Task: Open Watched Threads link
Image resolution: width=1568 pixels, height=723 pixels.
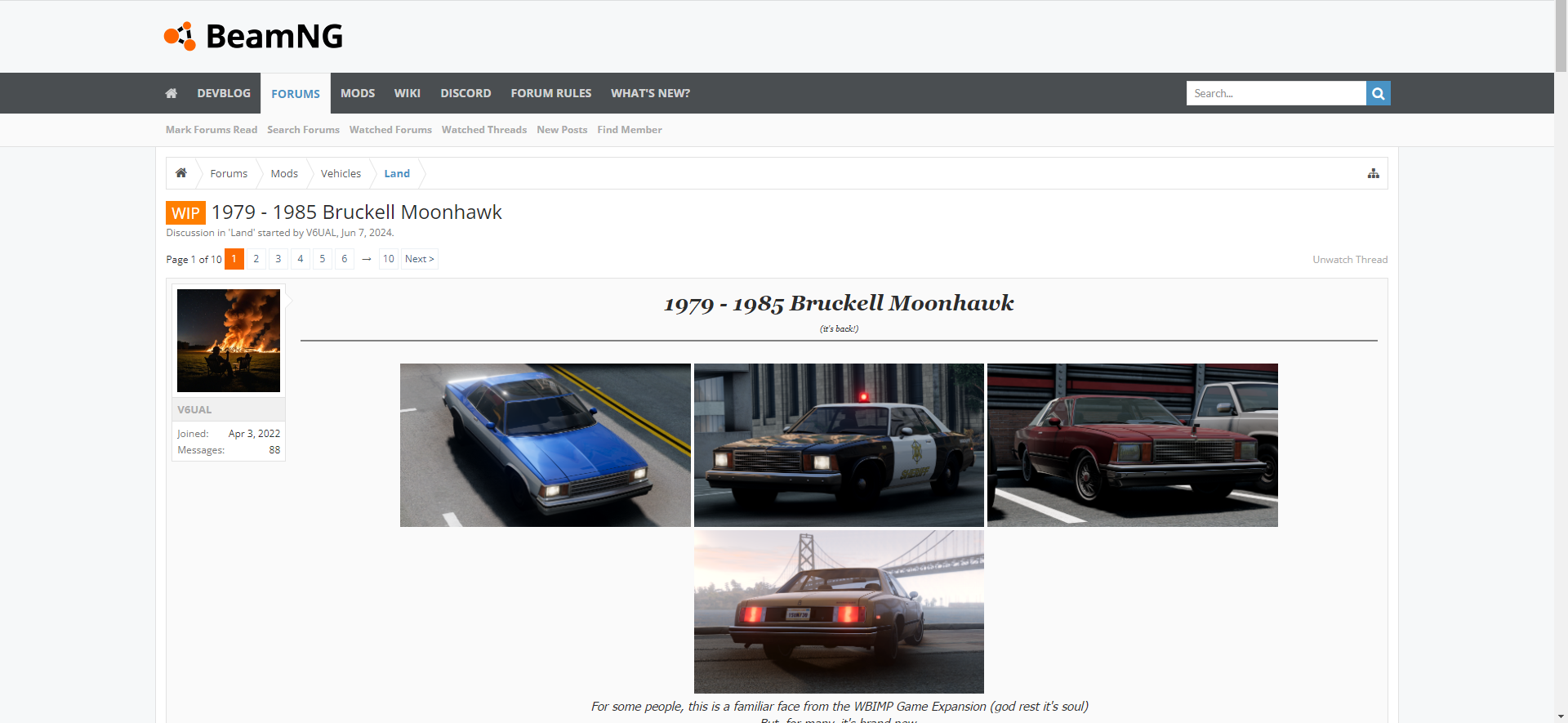Action: (x=484, y=130)
